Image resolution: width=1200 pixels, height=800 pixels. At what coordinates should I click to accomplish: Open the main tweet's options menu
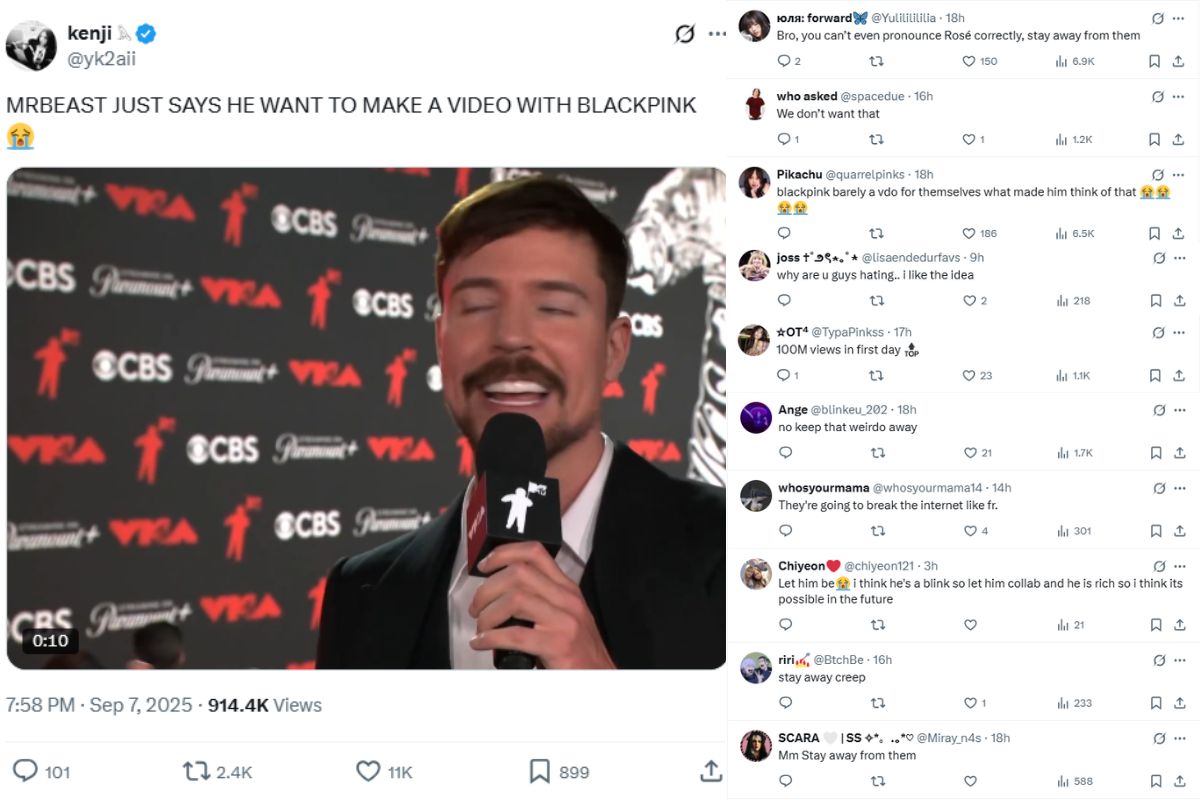coord(716,34)
